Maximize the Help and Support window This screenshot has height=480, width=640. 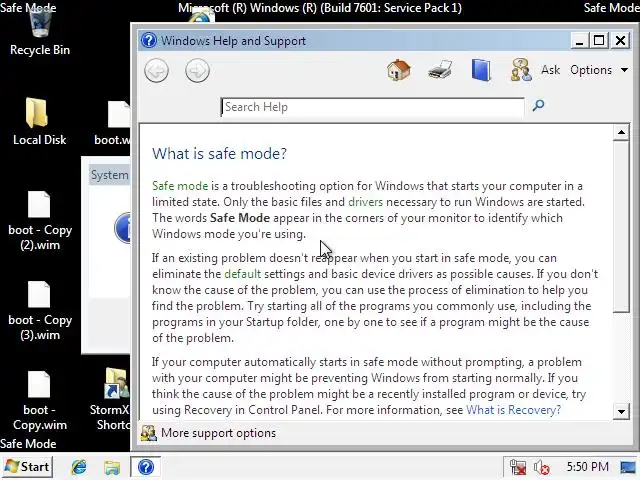click(x=599, y=41)
